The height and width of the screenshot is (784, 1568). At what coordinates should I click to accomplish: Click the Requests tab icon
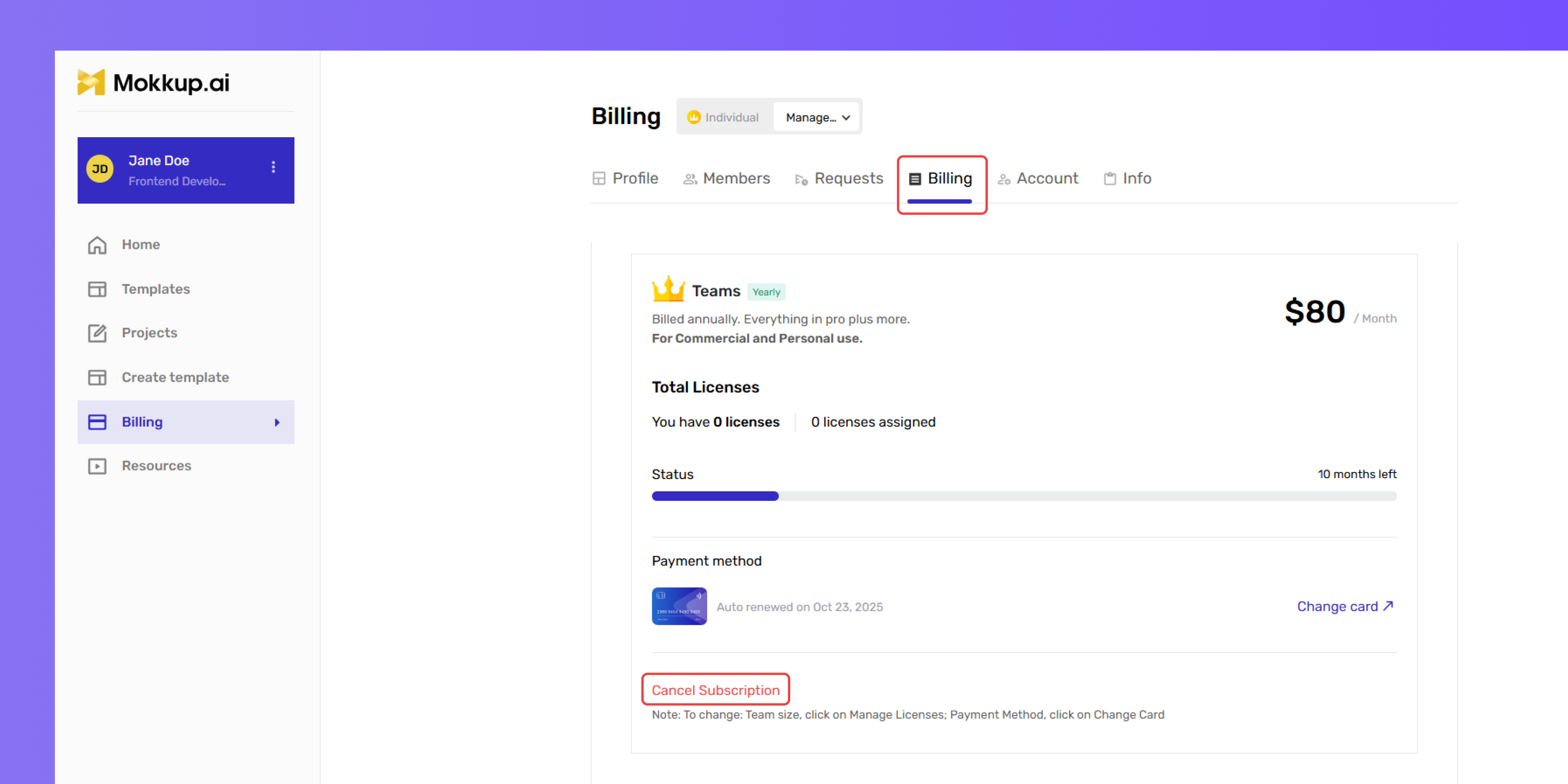coord(801,180)
